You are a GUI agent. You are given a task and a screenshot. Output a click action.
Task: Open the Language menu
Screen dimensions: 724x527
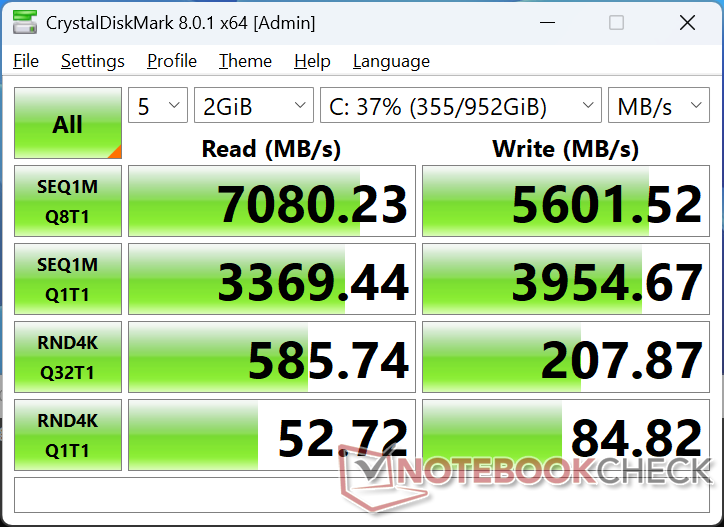[391, 61]
